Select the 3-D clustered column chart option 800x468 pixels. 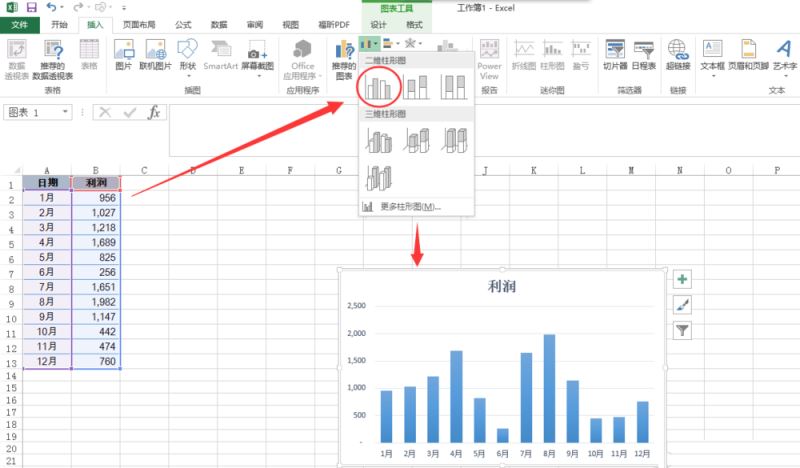click(379, 141)
